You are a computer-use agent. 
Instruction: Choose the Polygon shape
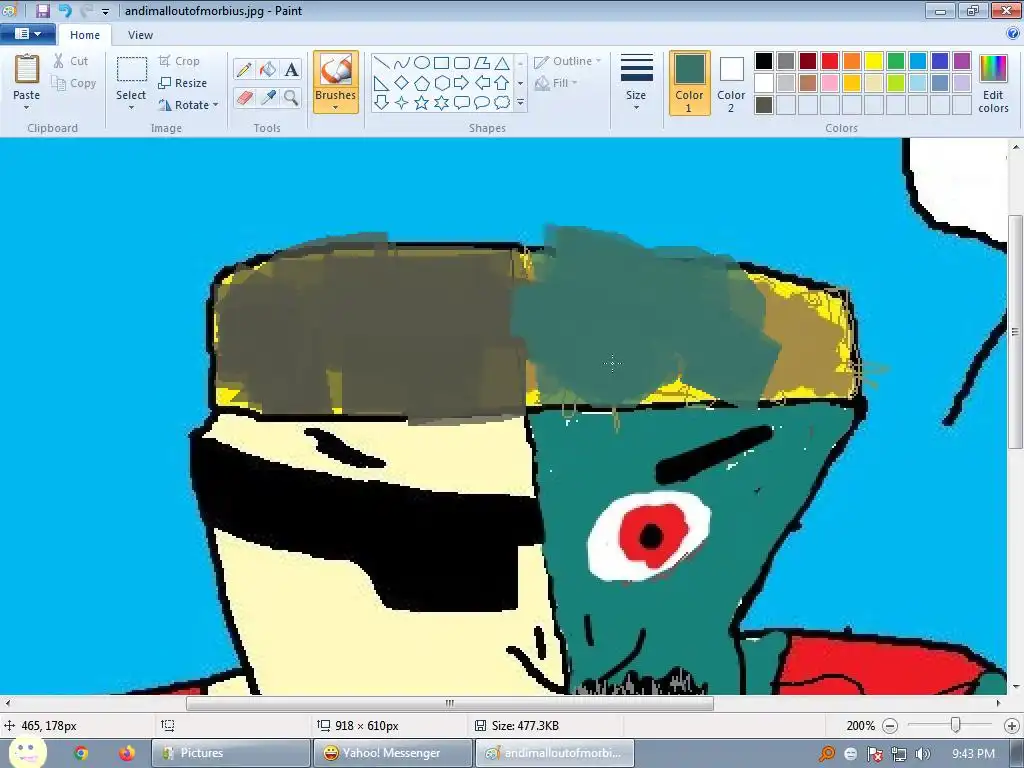coord(482,63)
